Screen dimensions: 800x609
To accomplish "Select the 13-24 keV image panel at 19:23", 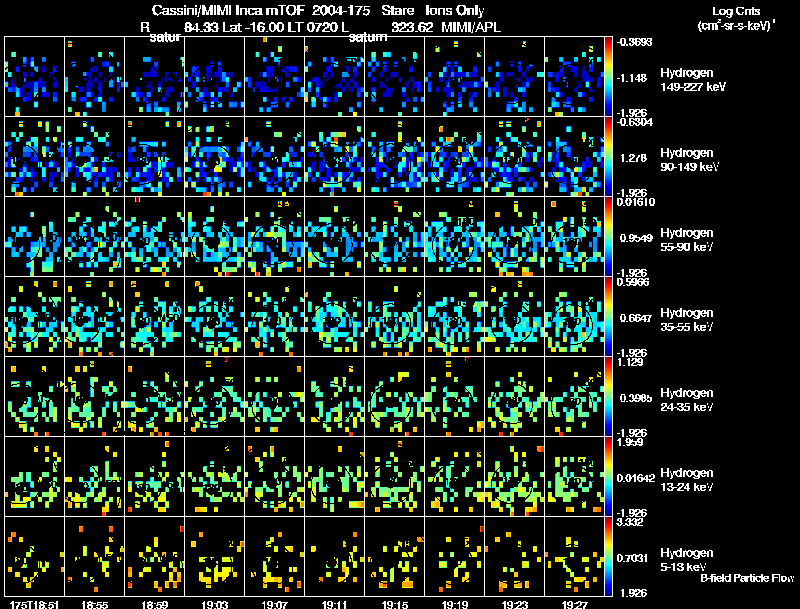I will (x=515, y=477).
